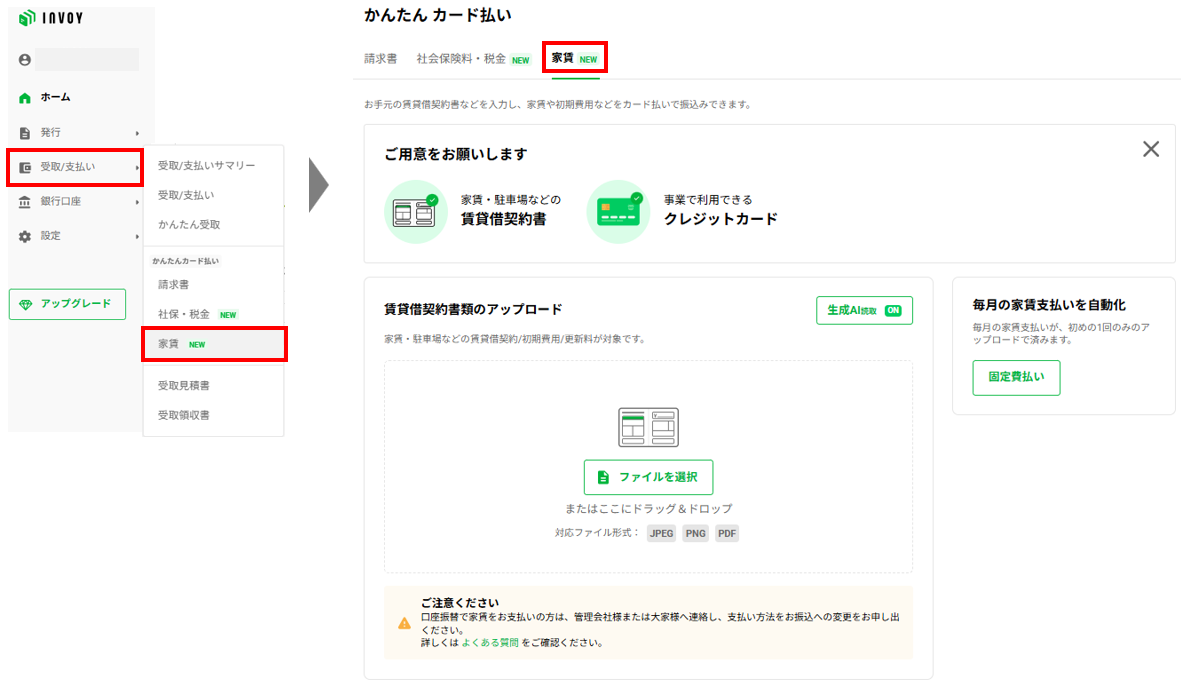Close the ご用意をお願いします panel
The image size is (1181, 685).
1151,149
